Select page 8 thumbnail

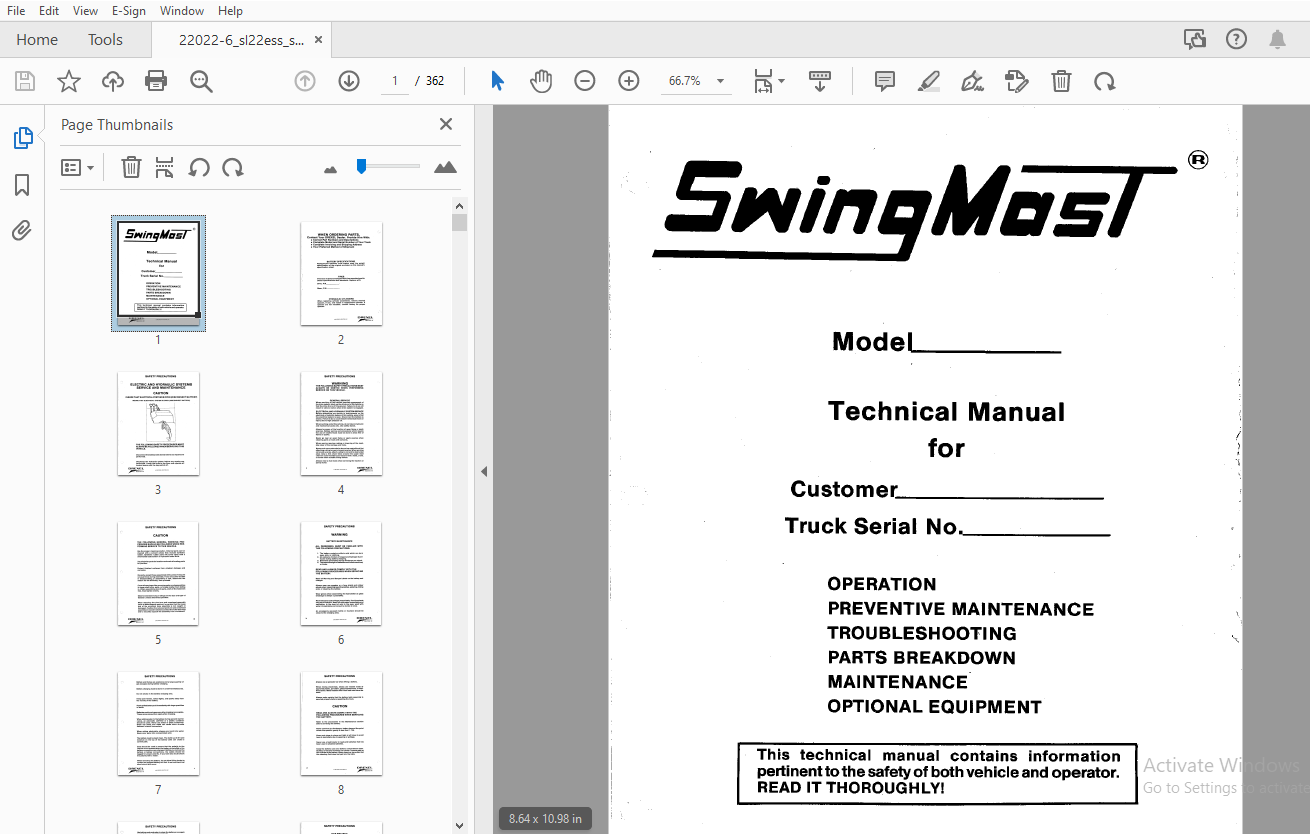[x=341, y=723]
